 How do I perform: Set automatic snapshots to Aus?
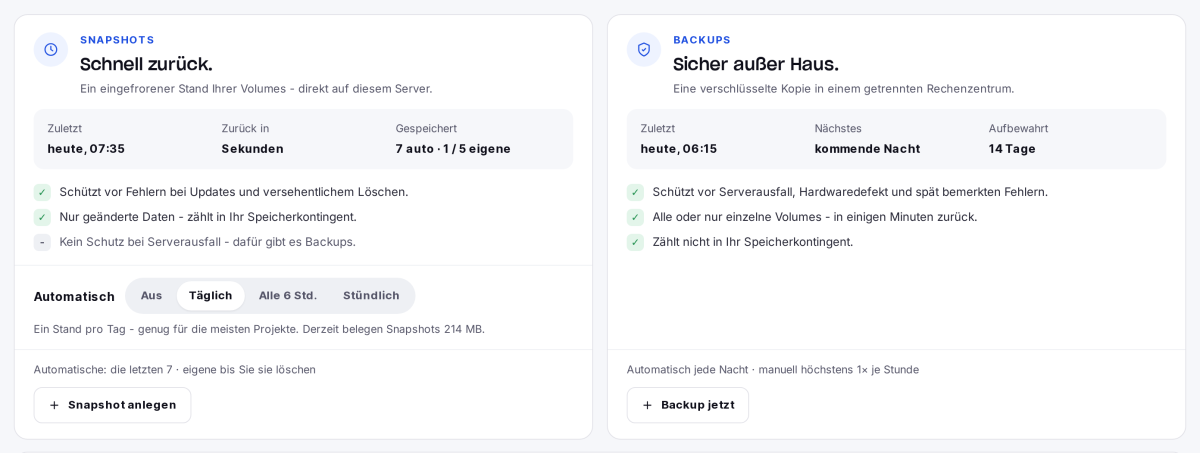coord(151,295)
